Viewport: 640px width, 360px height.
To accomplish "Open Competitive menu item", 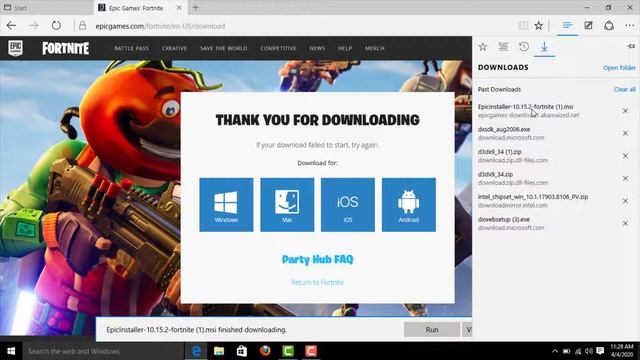I will click(x=278, y=48).
